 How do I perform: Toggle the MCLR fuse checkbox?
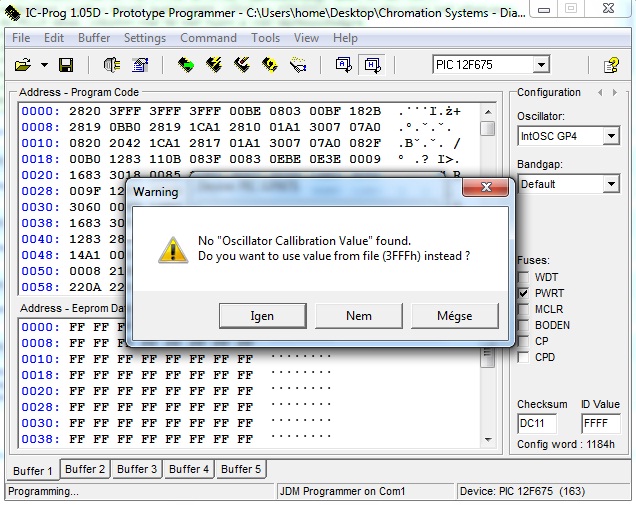[523, 309]
